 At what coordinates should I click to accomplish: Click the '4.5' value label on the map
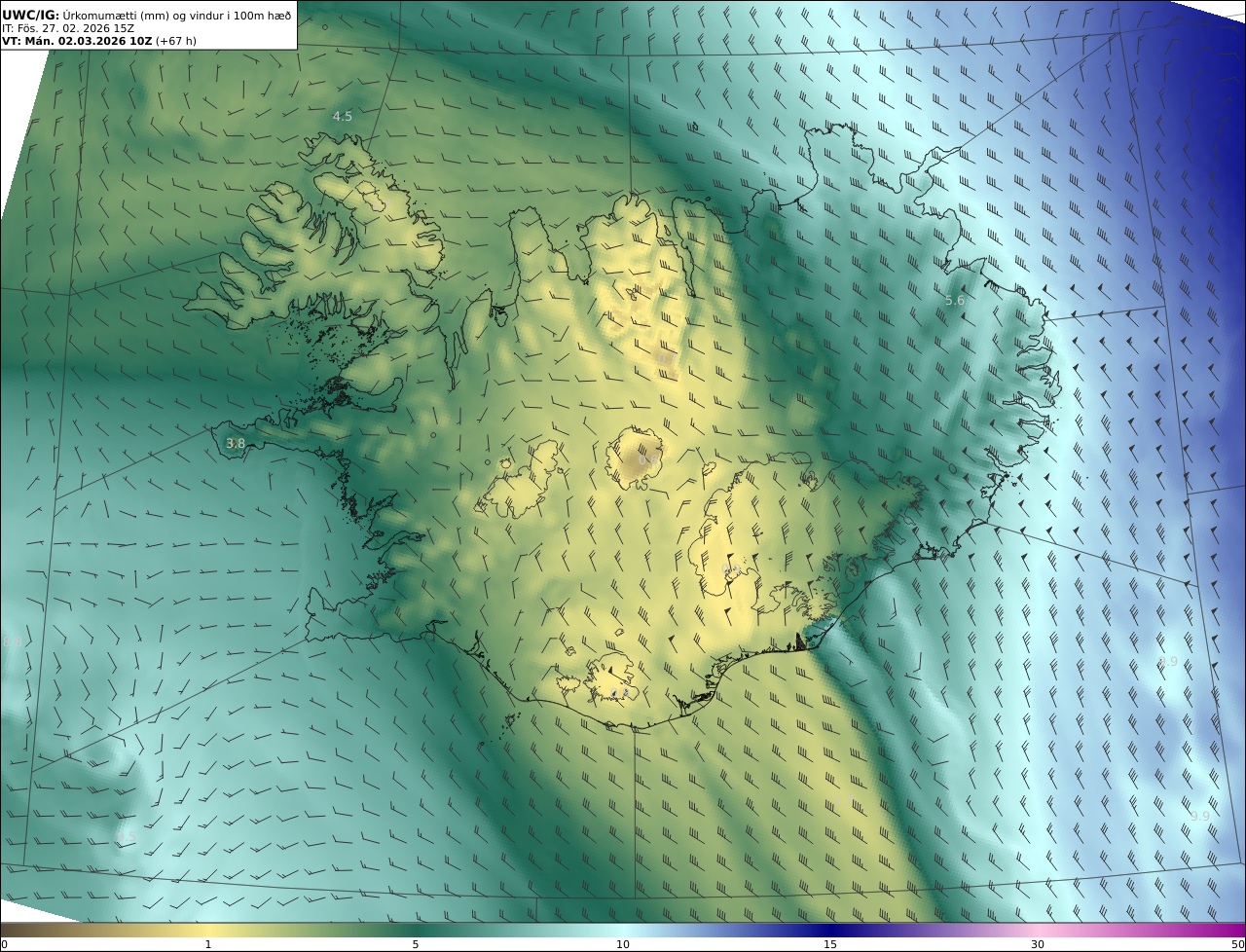pos(343,116)
